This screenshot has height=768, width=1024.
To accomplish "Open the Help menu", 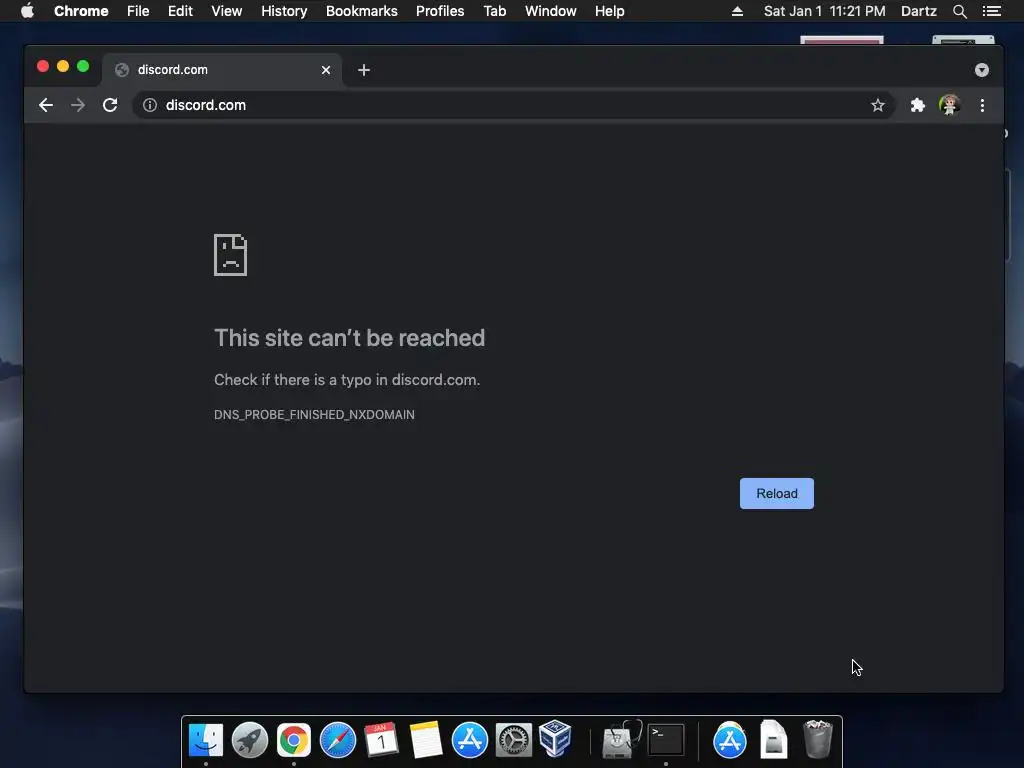I will click(x=609, y=11).
